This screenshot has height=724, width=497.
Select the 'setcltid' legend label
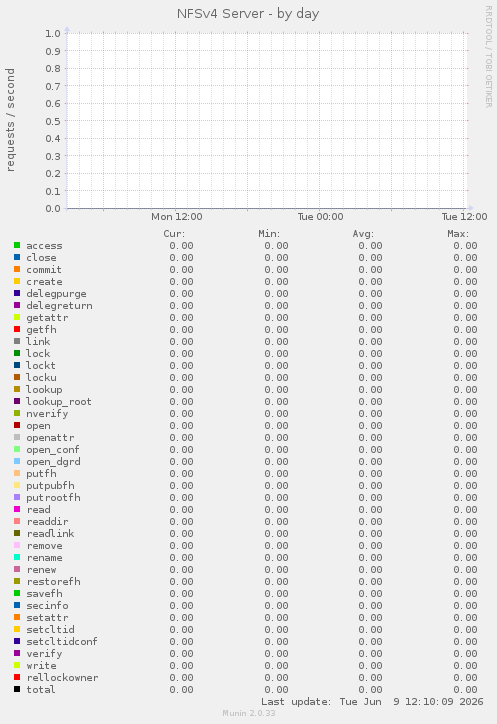pyautogui.click(x=50, y=630)
